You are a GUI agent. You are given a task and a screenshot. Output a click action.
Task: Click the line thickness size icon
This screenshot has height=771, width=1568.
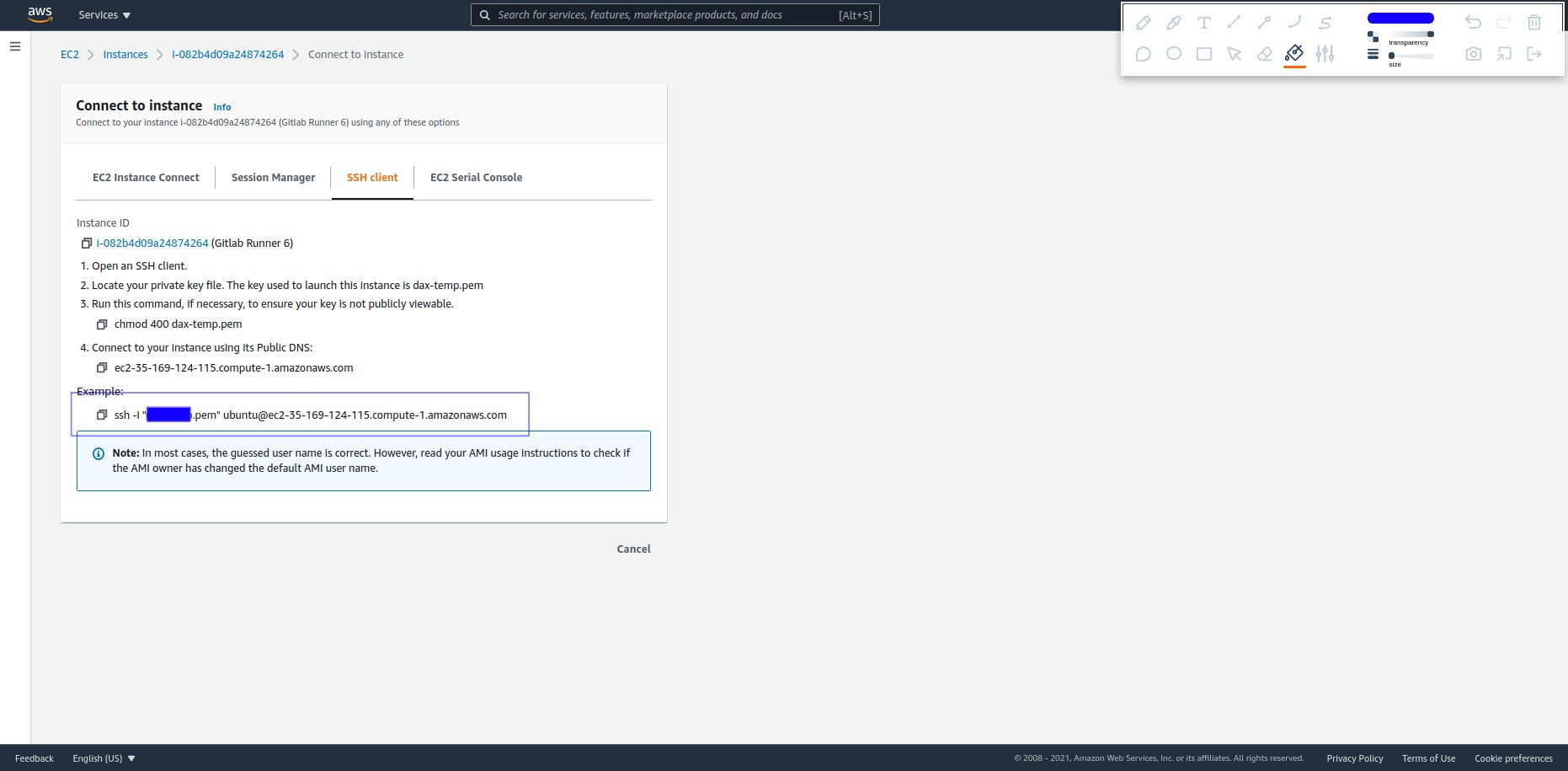[x=1373, y=54]
